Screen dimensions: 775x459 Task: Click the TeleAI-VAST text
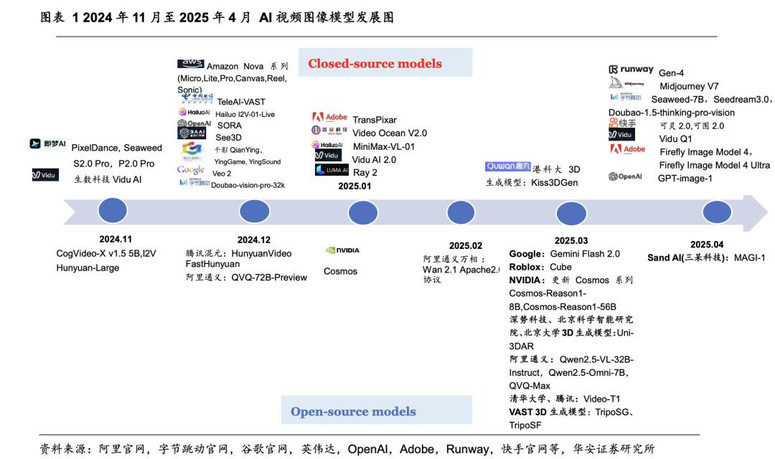click(x=241, y=102)
